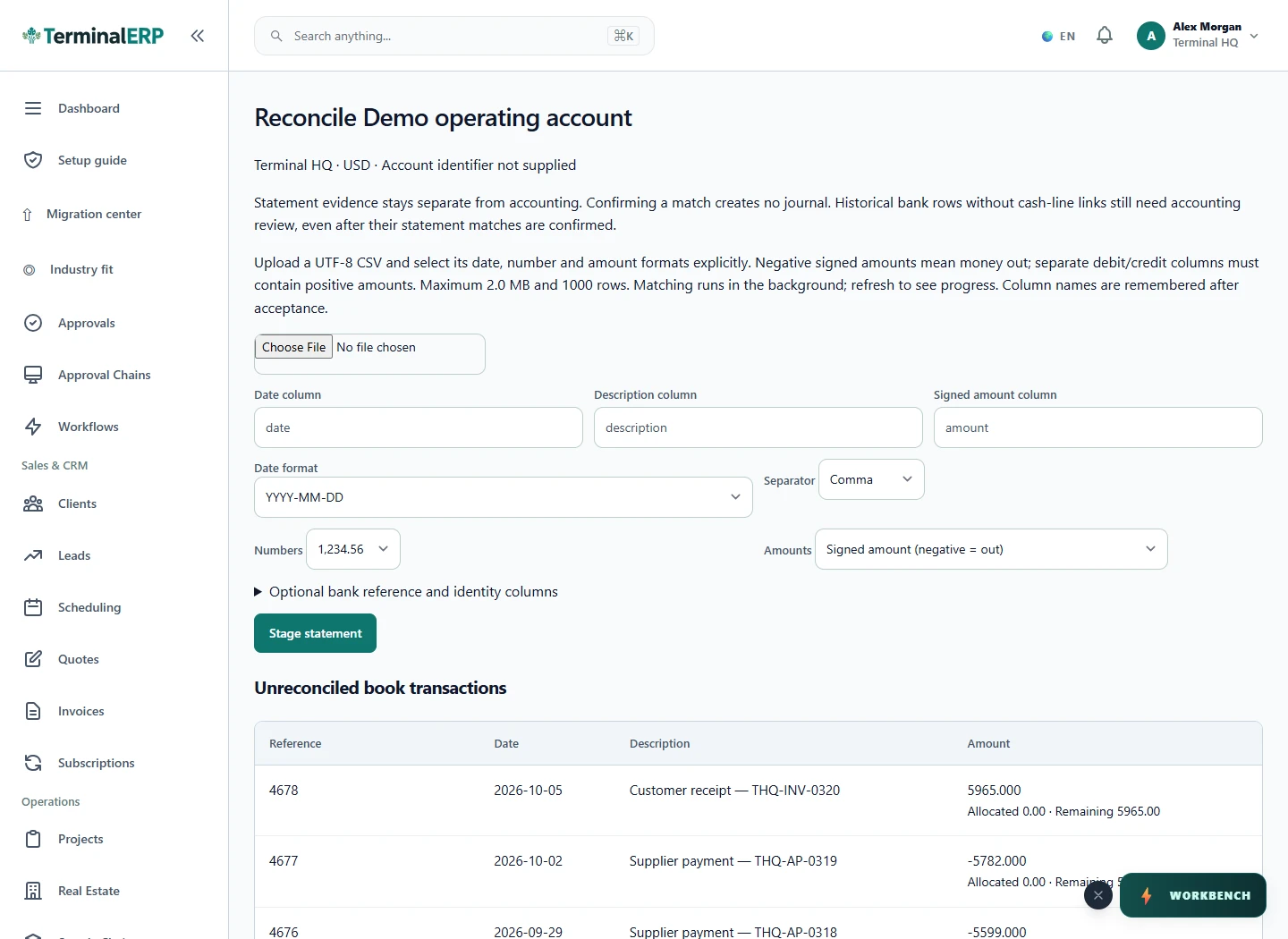Screen dimensions: 1288x939
Task: Click the amount -5782.000 cell
Action: click(x=996, y=861)
